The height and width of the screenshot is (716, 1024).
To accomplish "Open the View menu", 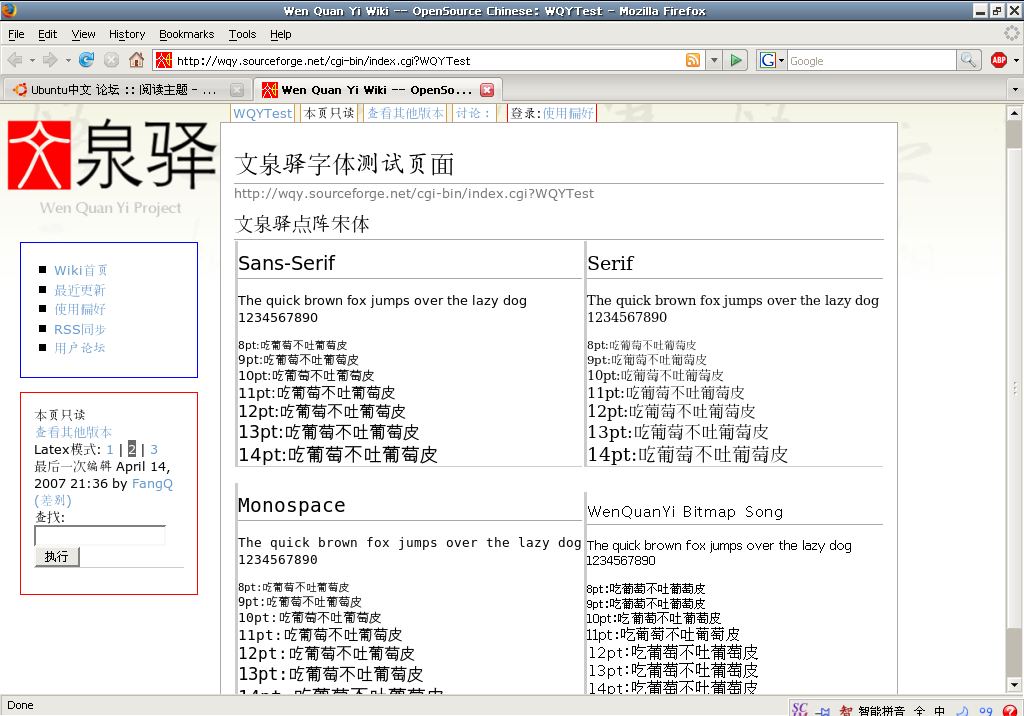I will point(84,34).
